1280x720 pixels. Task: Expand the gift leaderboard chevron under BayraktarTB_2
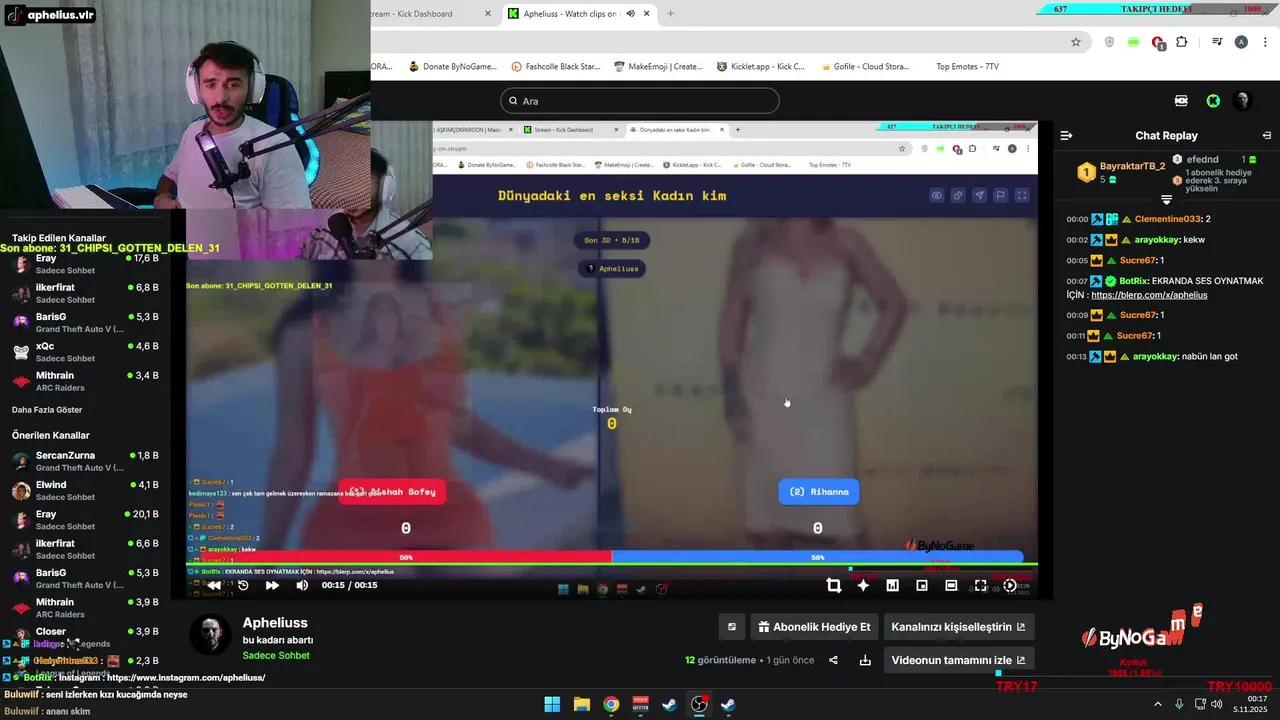(1166, 200)
